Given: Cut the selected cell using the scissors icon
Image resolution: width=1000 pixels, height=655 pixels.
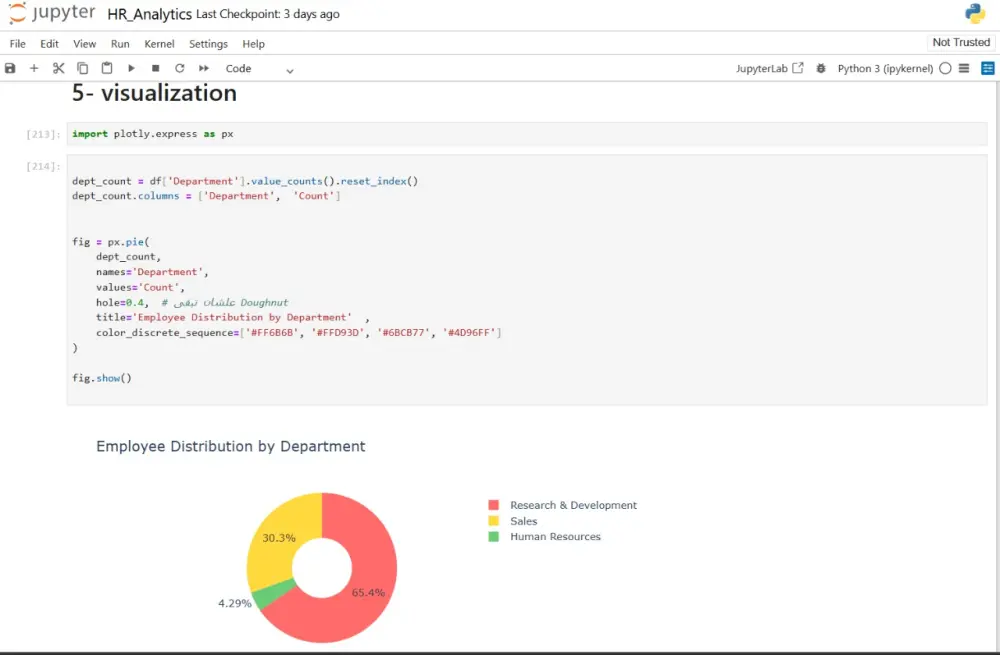Looking at the screenshot, I should pos(58,68).
